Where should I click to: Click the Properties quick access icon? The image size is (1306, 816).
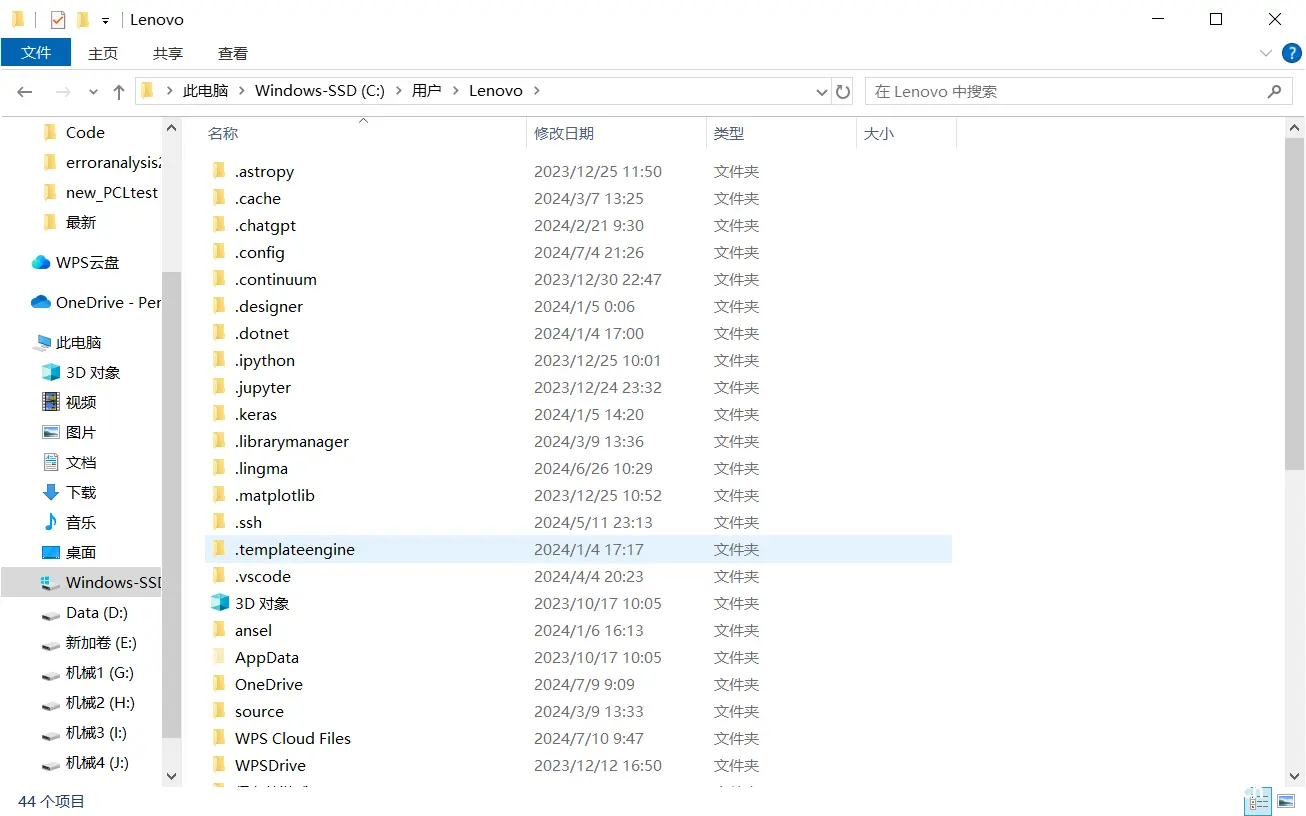[57, 19]
